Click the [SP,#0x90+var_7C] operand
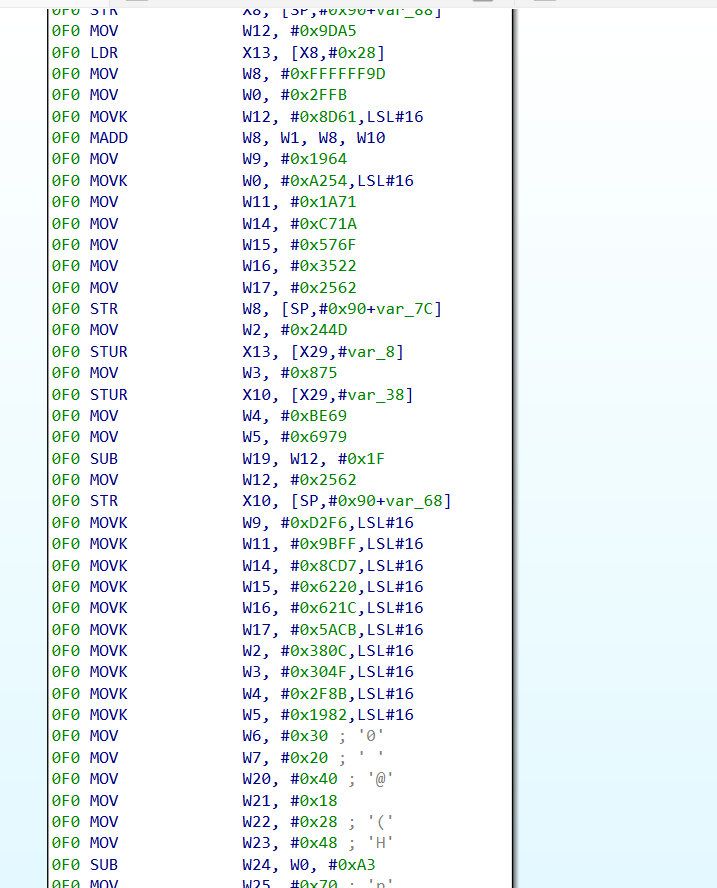The height and width of the screenshot is (888, 717). coord(361,309)
